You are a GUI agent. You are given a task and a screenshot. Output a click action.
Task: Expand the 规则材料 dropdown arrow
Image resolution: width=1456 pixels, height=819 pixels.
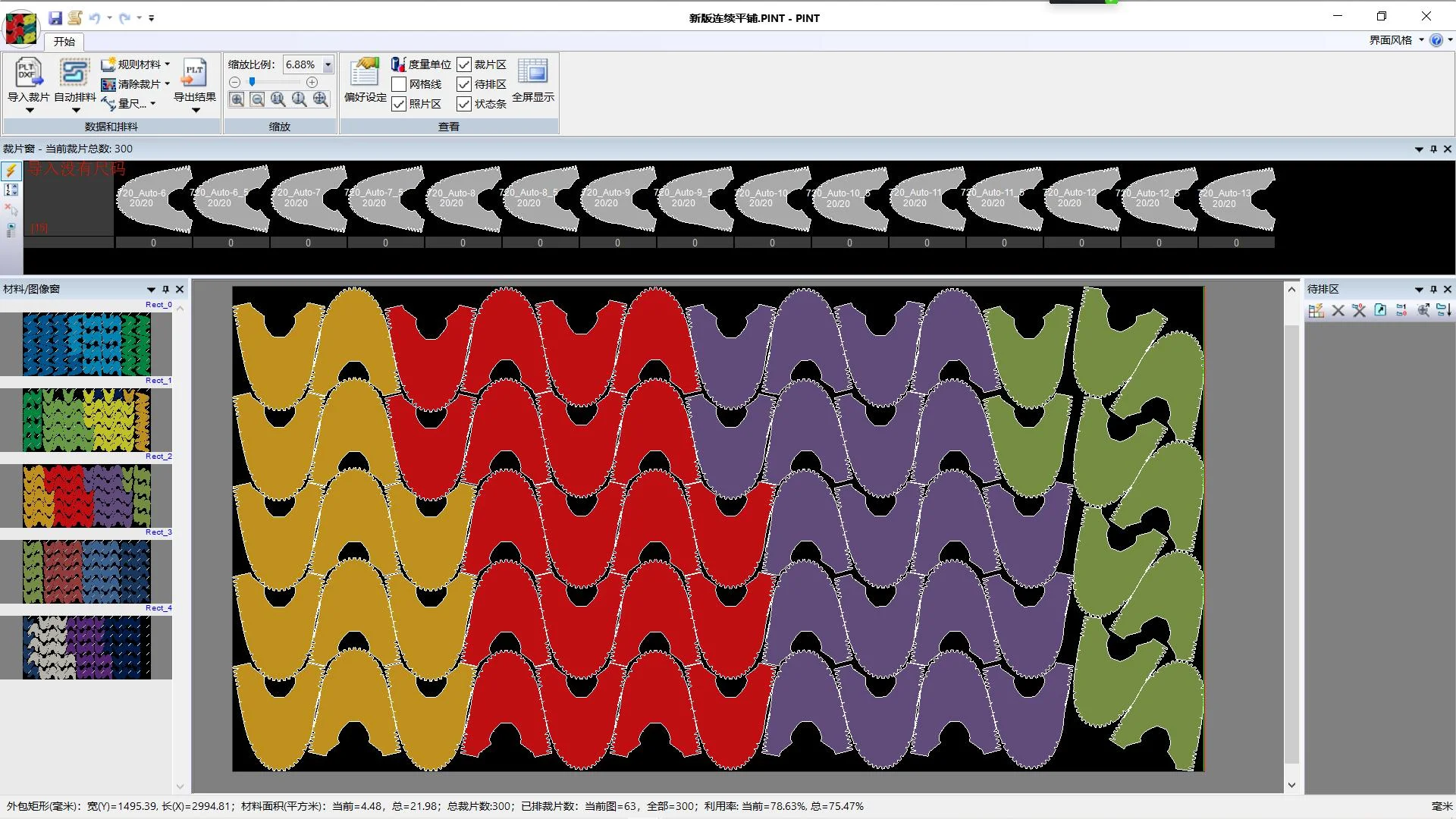click(x=168, y=64)
